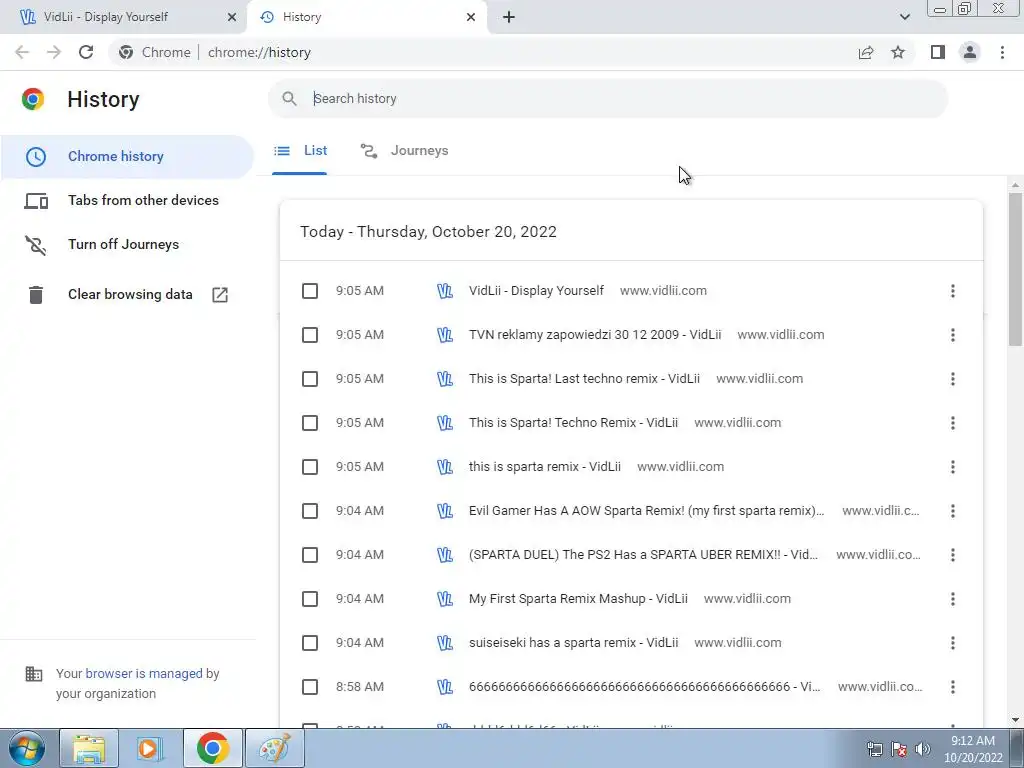Click the share page icon in address bar
The width and height of the screenshot is (1024, 768).
pos(866,52)
